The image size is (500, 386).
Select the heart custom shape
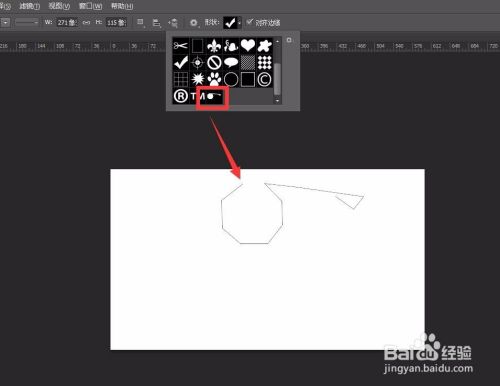(248, 46)
